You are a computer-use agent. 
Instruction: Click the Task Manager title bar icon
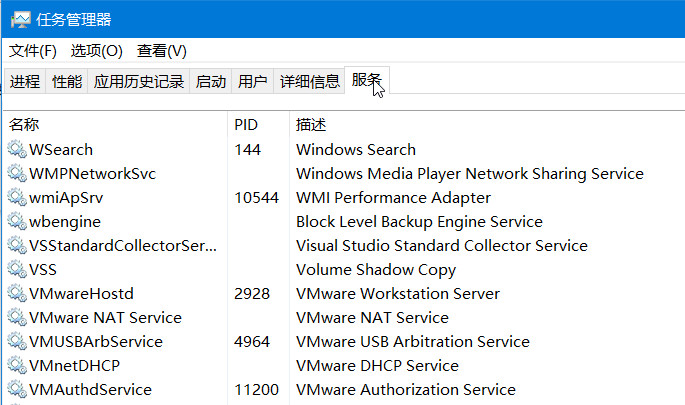21,20
